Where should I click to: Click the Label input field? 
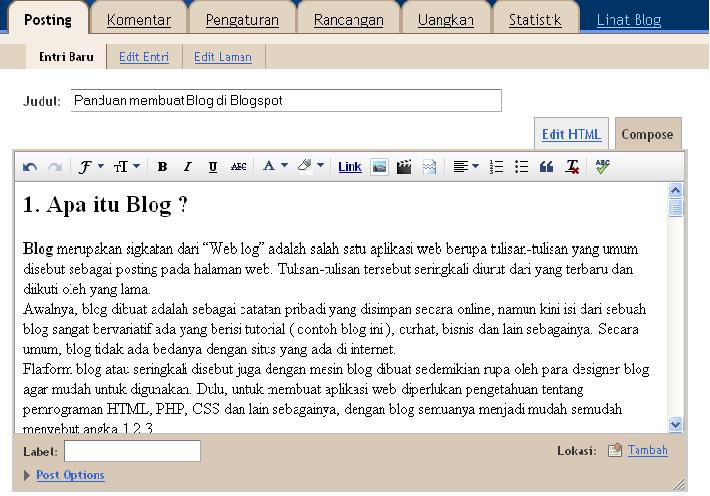click(x=132, y=451)
